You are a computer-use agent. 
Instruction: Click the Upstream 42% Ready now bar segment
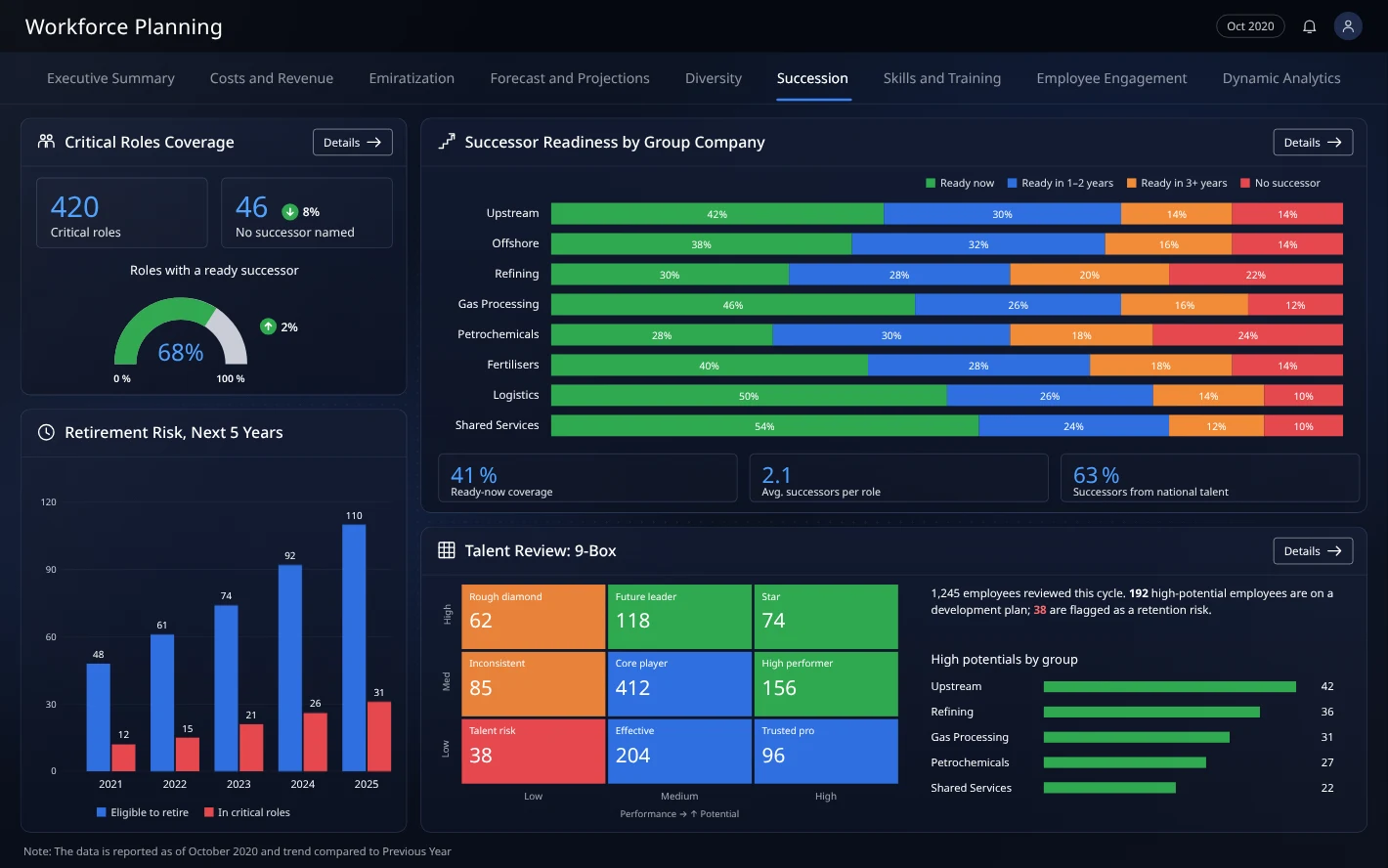point(717,214)
